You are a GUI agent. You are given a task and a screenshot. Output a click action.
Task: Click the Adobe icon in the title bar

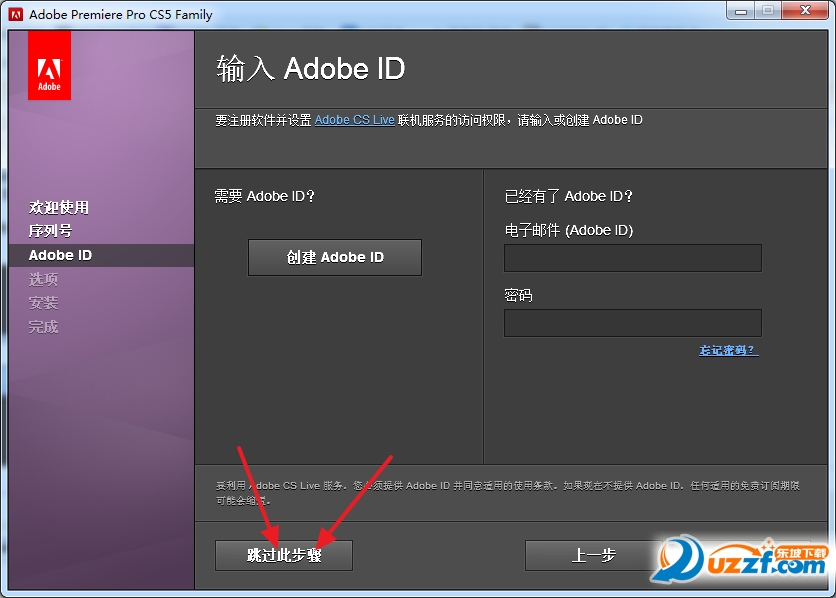[16, 14]
